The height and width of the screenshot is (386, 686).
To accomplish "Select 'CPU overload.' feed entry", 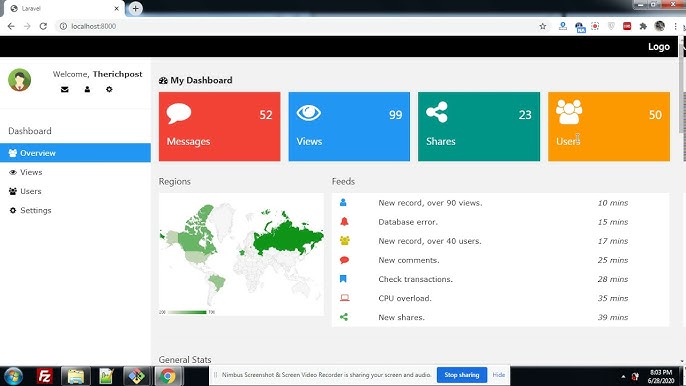I will tap(405, 298).
